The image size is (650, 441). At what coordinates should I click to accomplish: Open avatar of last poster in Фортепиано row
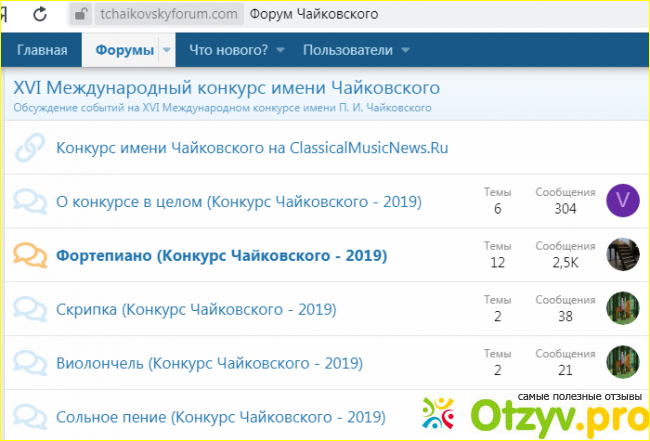coord(623,255)
